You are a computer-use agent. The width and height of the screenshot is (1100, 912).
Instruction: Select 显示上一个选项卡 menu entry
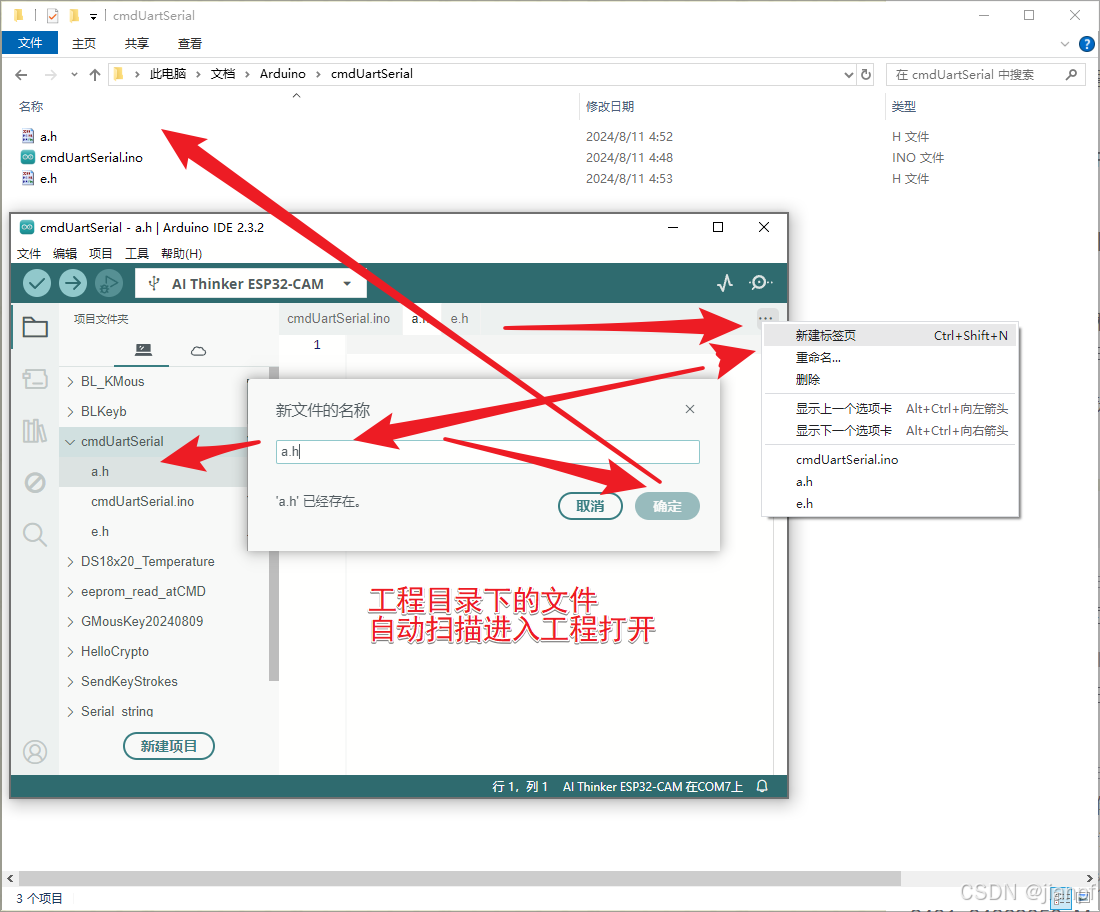click(890, 408)
